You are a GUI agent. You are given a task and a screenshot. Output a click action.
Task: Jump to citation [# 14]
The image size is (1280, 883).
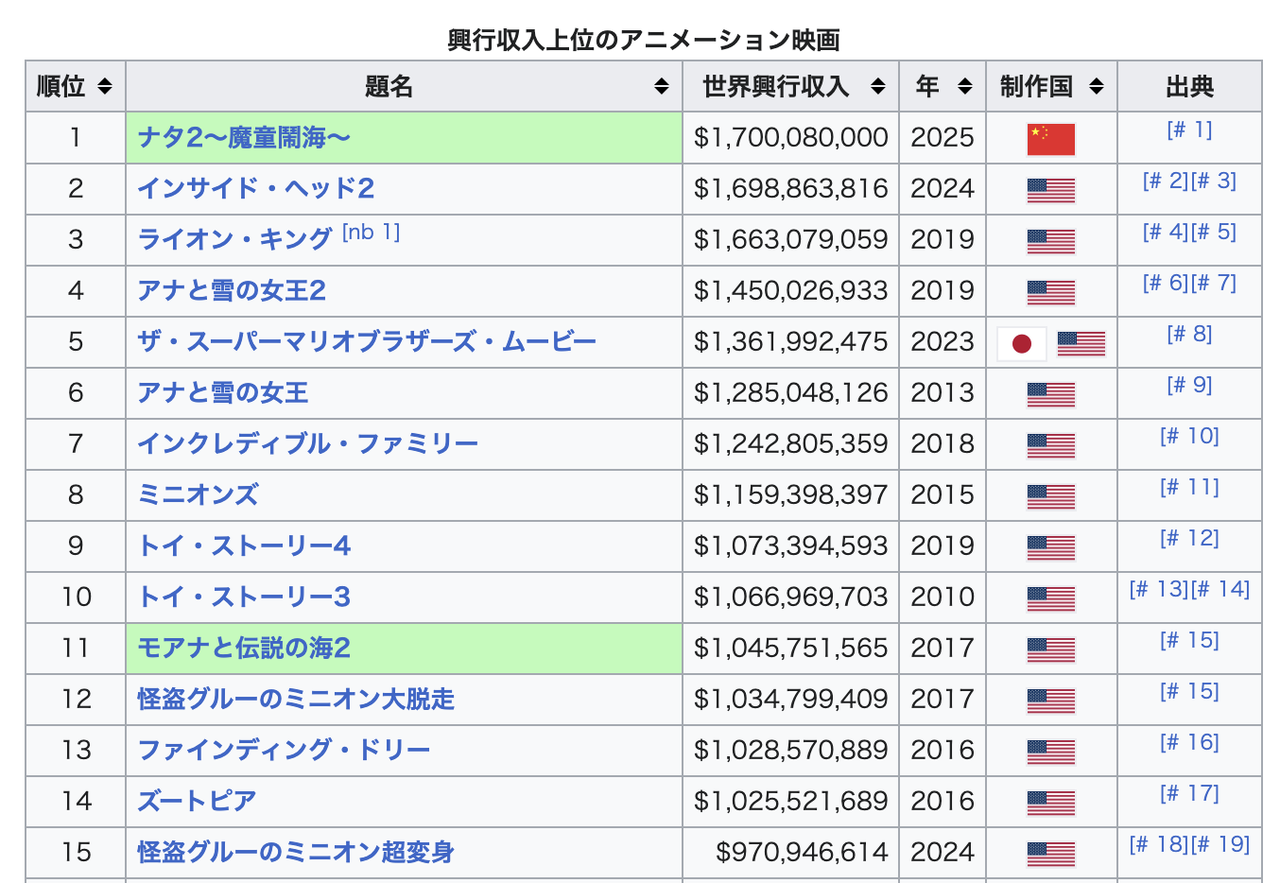[1221, 589]
